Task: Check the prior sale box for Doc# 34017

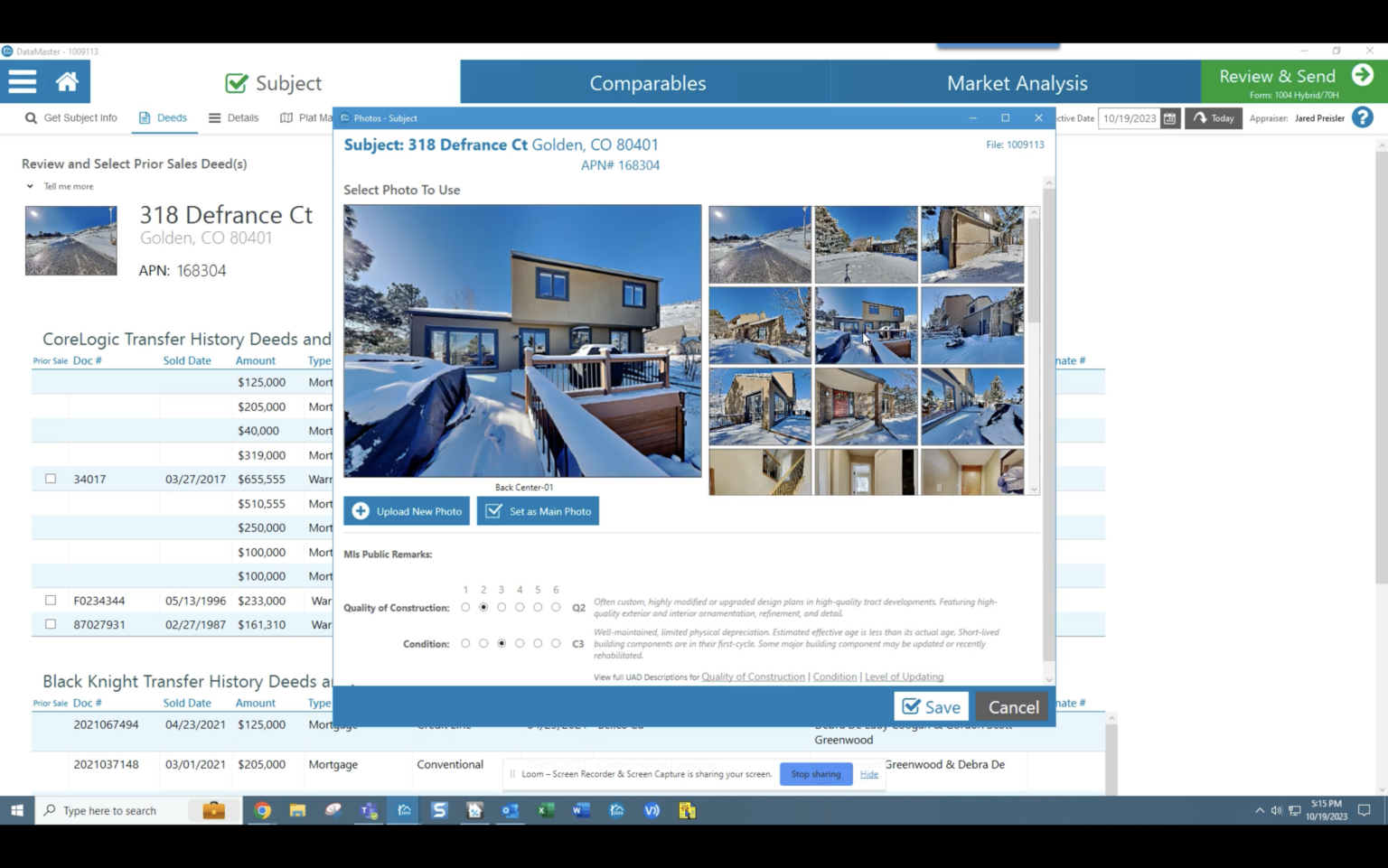Action: [51, 479]
